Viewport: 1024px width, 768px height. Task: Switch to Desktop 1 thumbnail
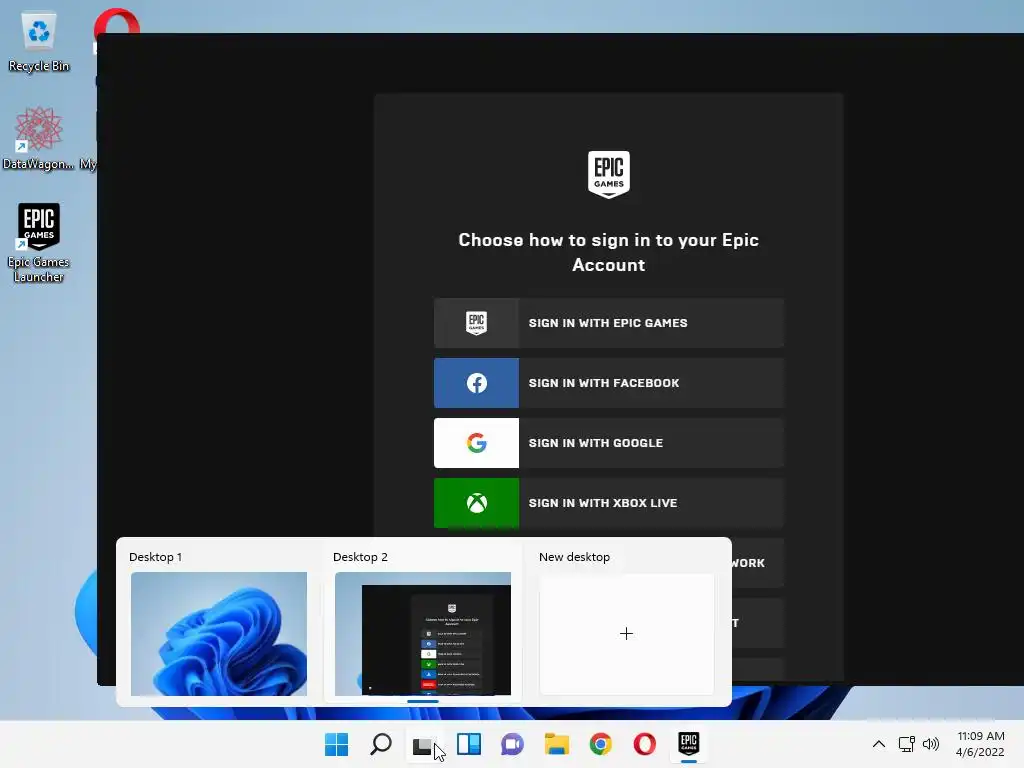tap(219, 633)
